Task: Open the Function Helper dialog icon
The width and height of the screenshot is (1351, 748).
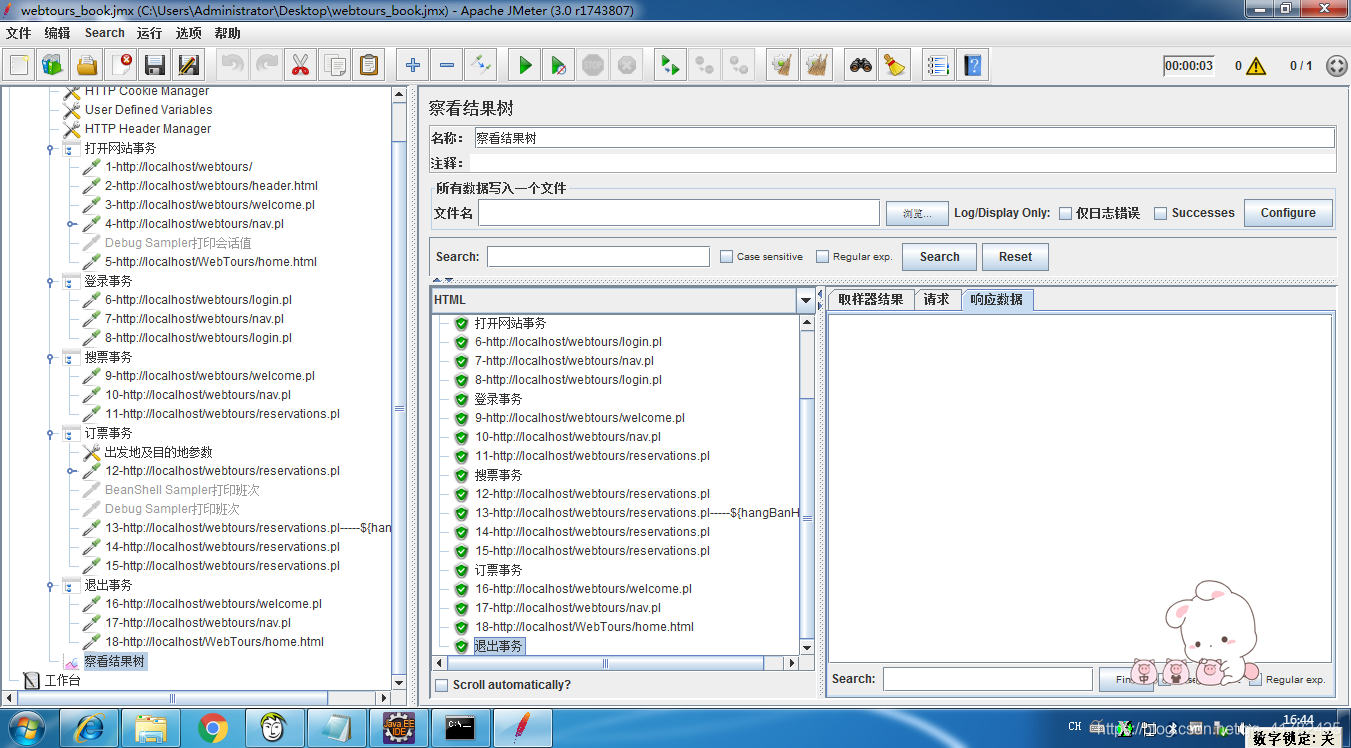Action: click(937, 66)
